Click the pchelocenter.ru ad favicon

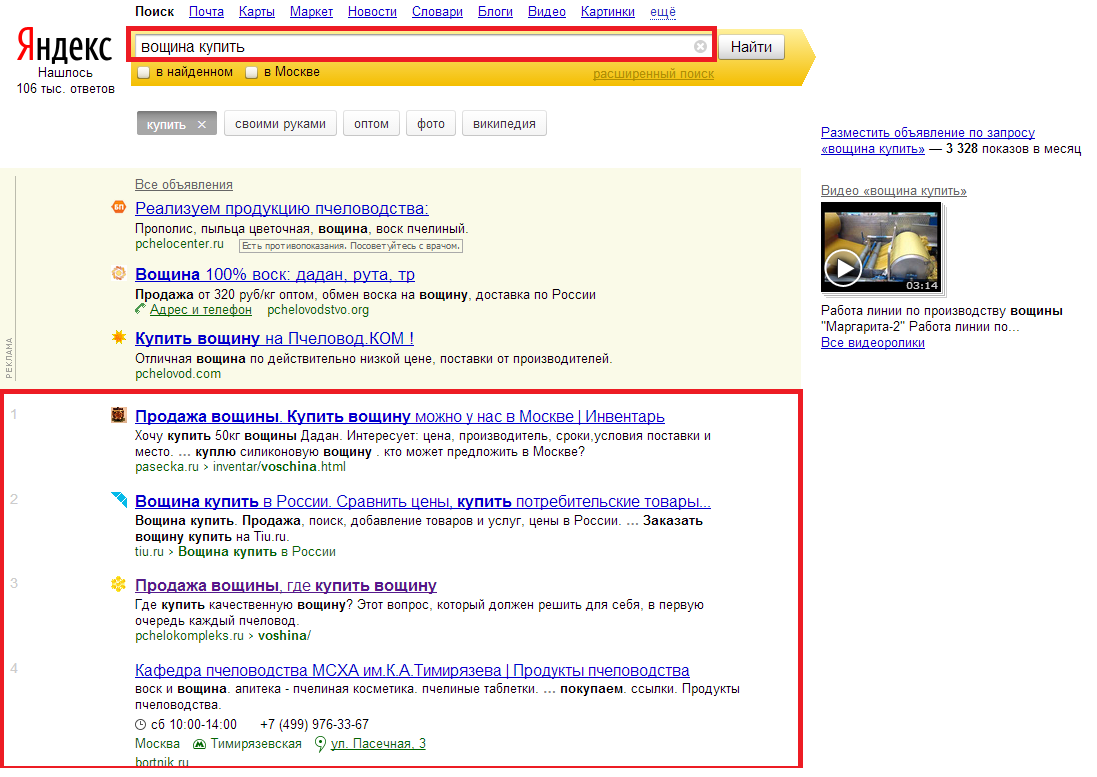tap(118, 208)
